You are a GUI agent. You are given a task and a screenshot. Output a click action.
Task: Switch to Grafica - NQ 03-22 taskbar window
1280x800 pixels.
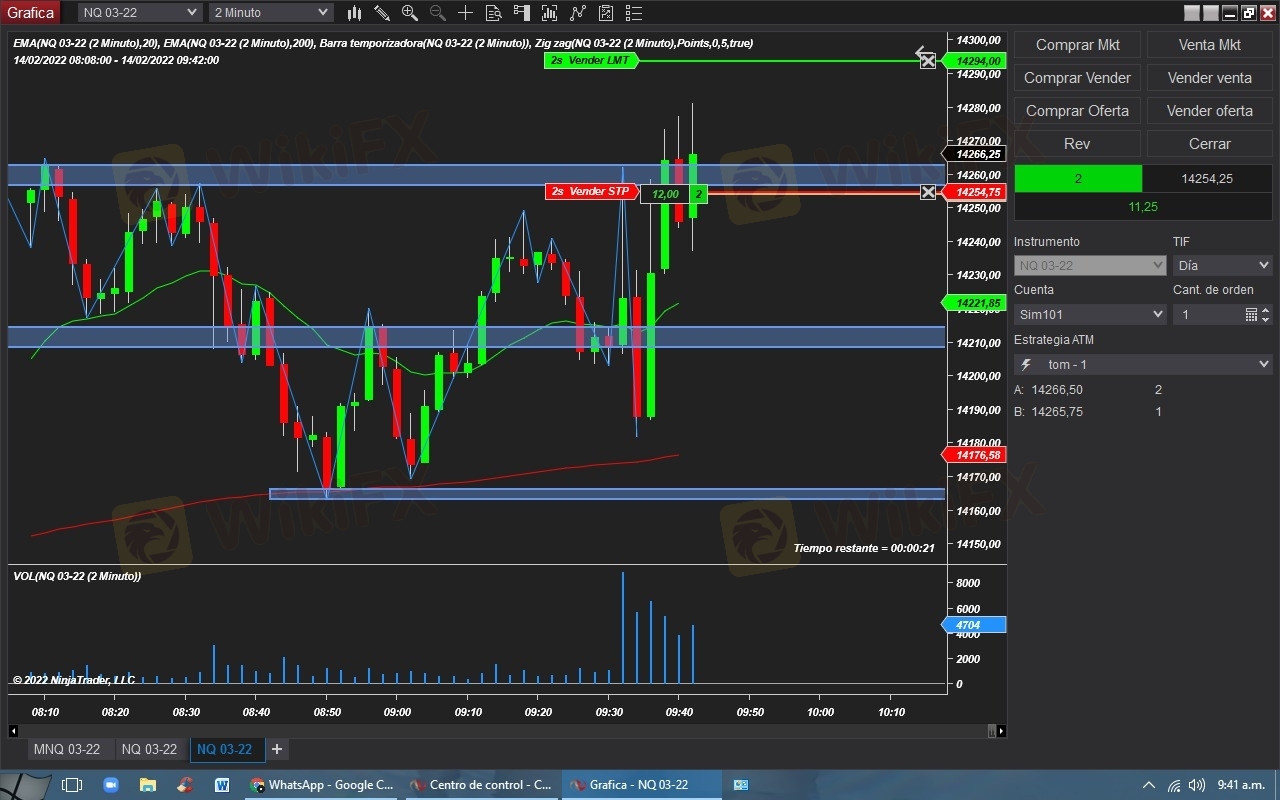pyautogui.click(x=641, y=785)
